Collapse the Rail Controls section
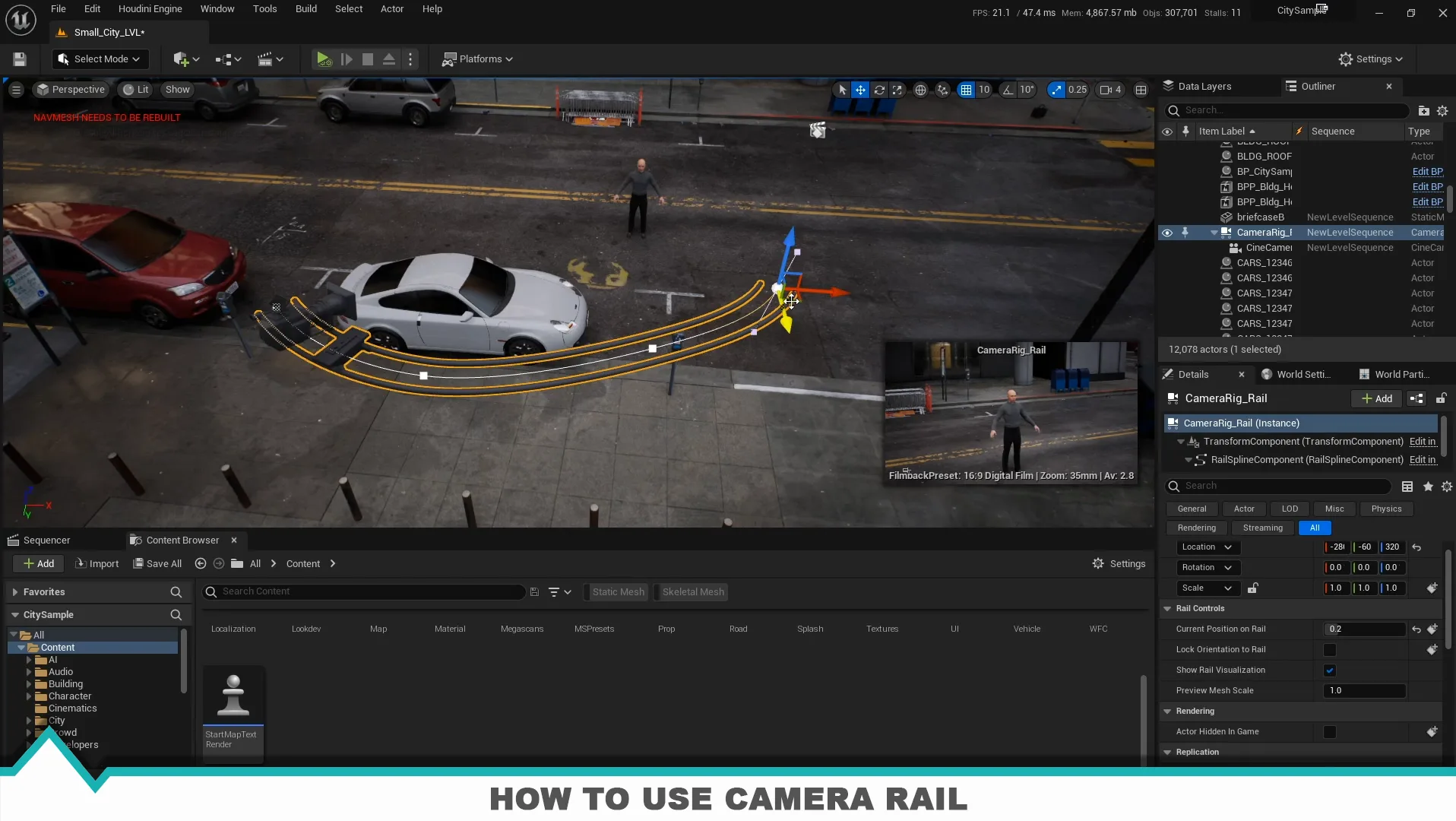 coord(1168,608)
